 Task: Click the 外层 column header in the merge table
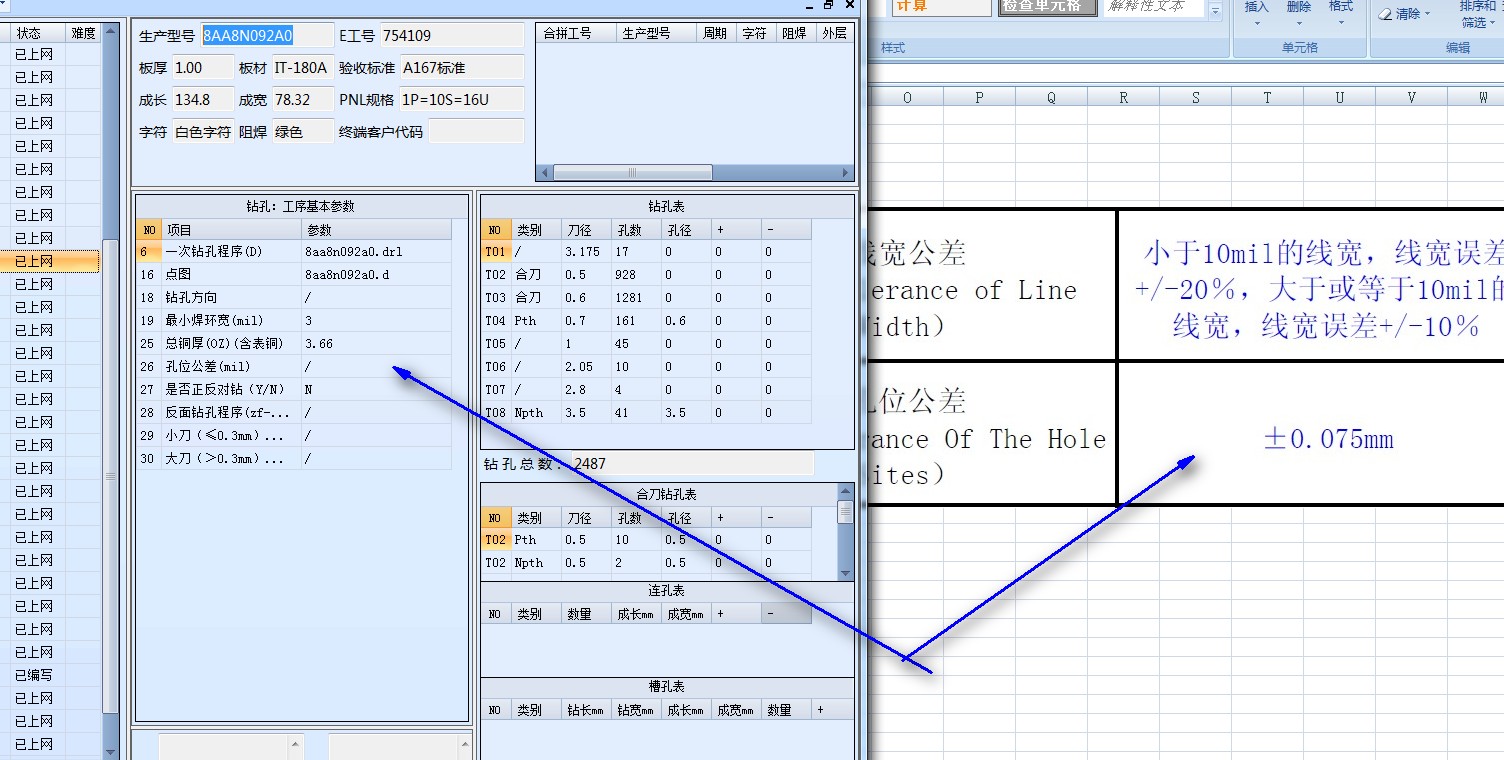click(x=833, y=33)
